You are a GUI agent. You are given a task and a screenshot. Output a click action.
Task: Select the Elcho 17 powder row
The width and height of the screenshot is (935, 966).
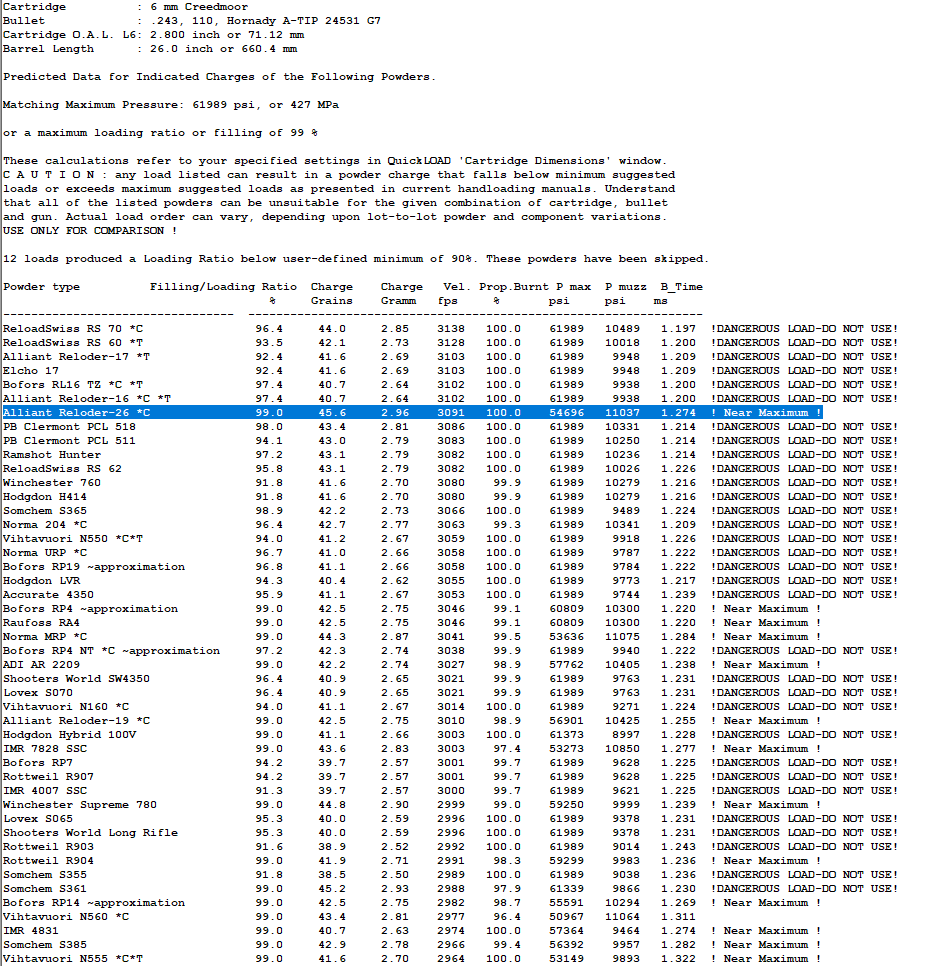click(x=450, y=371)
